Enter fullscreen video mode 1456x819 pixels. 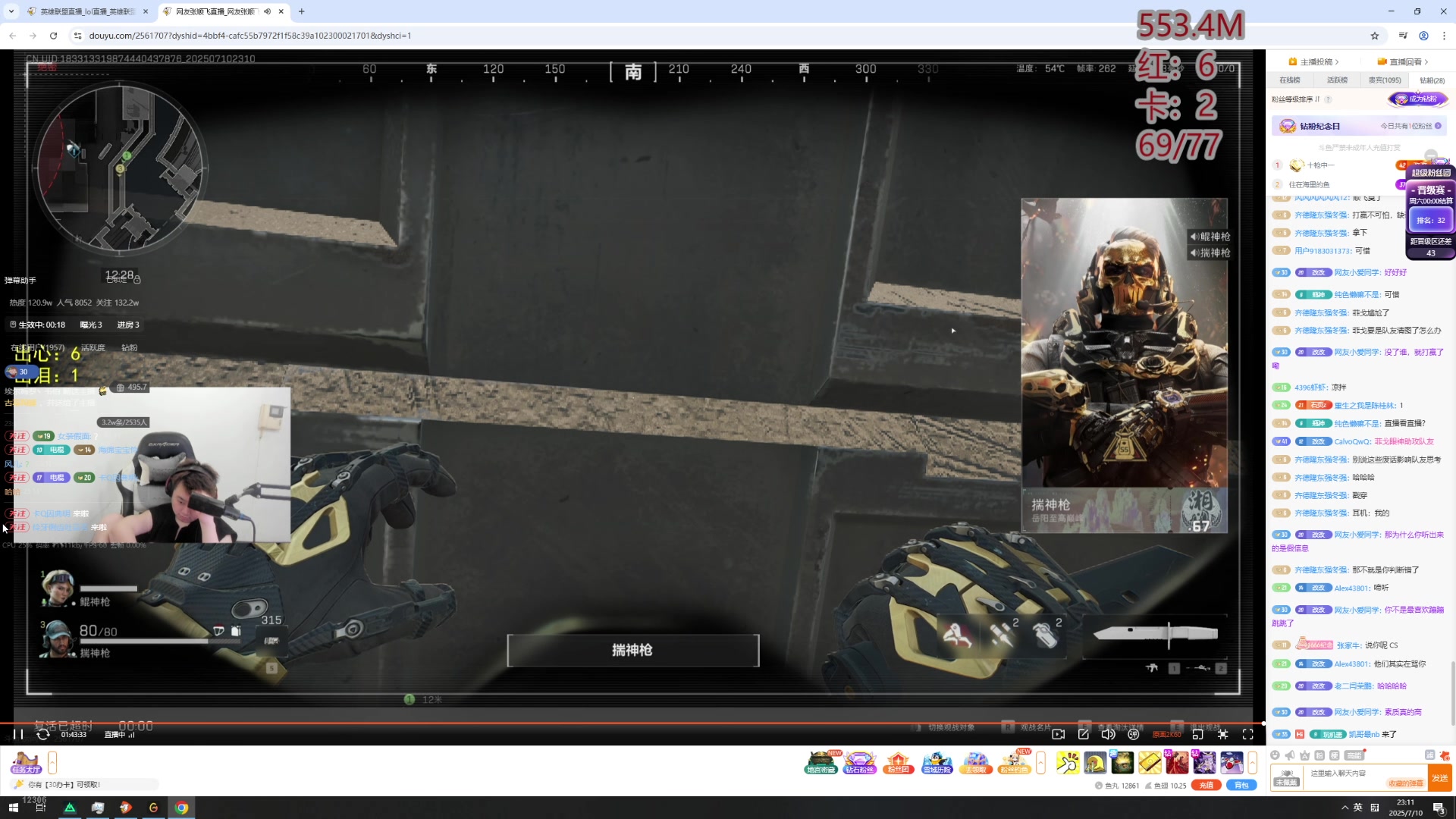(1248, 734)
